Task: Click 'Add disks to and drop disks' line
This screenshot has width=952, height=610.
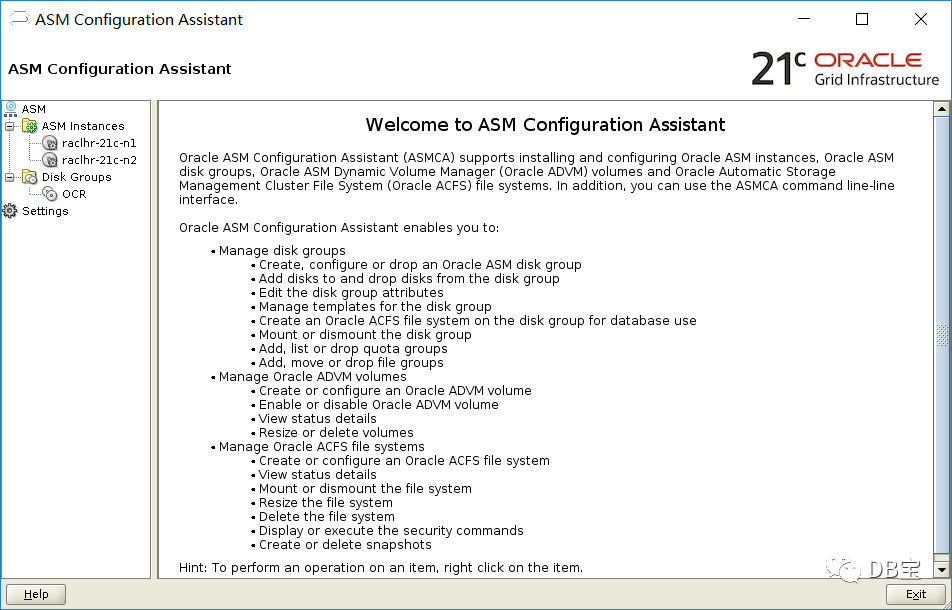Action: (x=409, y=279)
